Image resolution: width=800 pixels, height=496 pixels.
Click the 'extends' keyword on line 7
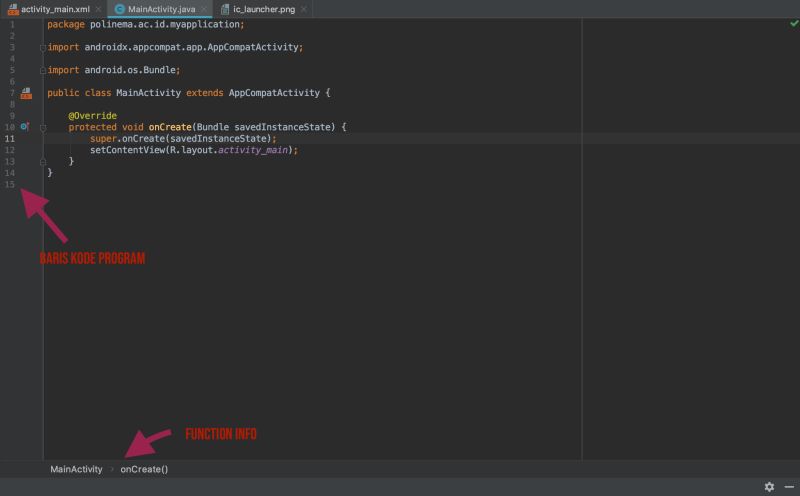click(205, 93)
